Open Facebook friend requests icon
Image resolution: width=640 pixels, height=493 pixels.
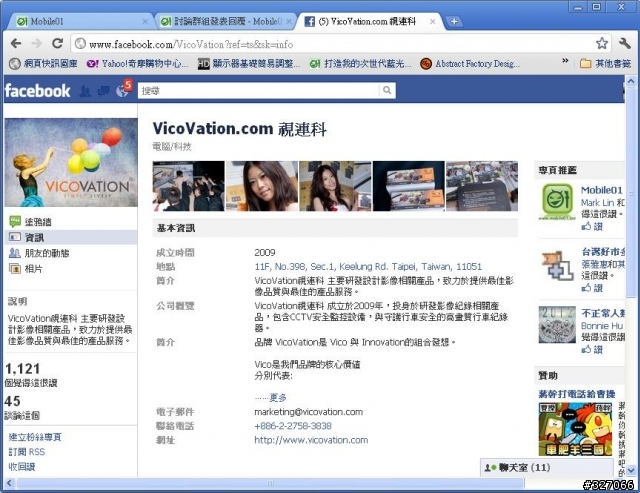point(85,91)
